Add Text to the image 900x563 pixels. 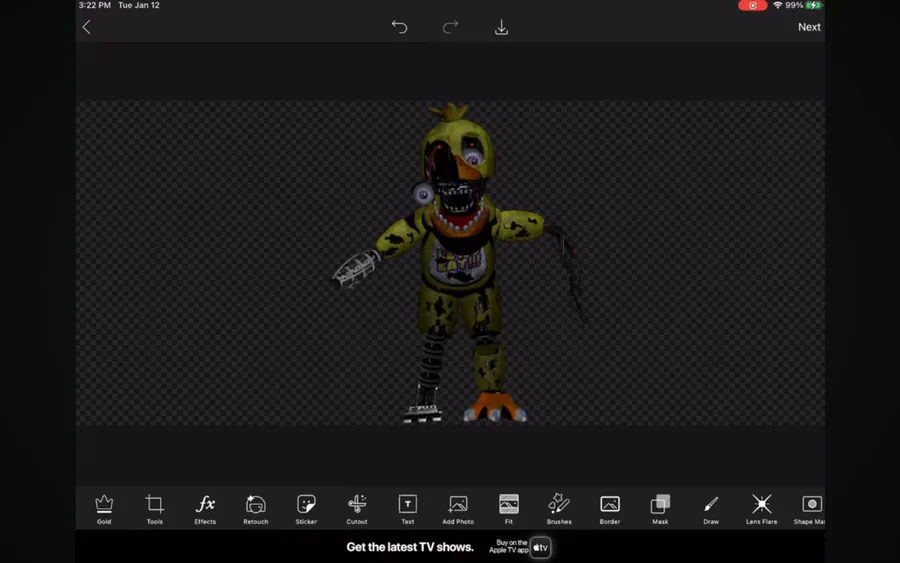click(408, 509)
